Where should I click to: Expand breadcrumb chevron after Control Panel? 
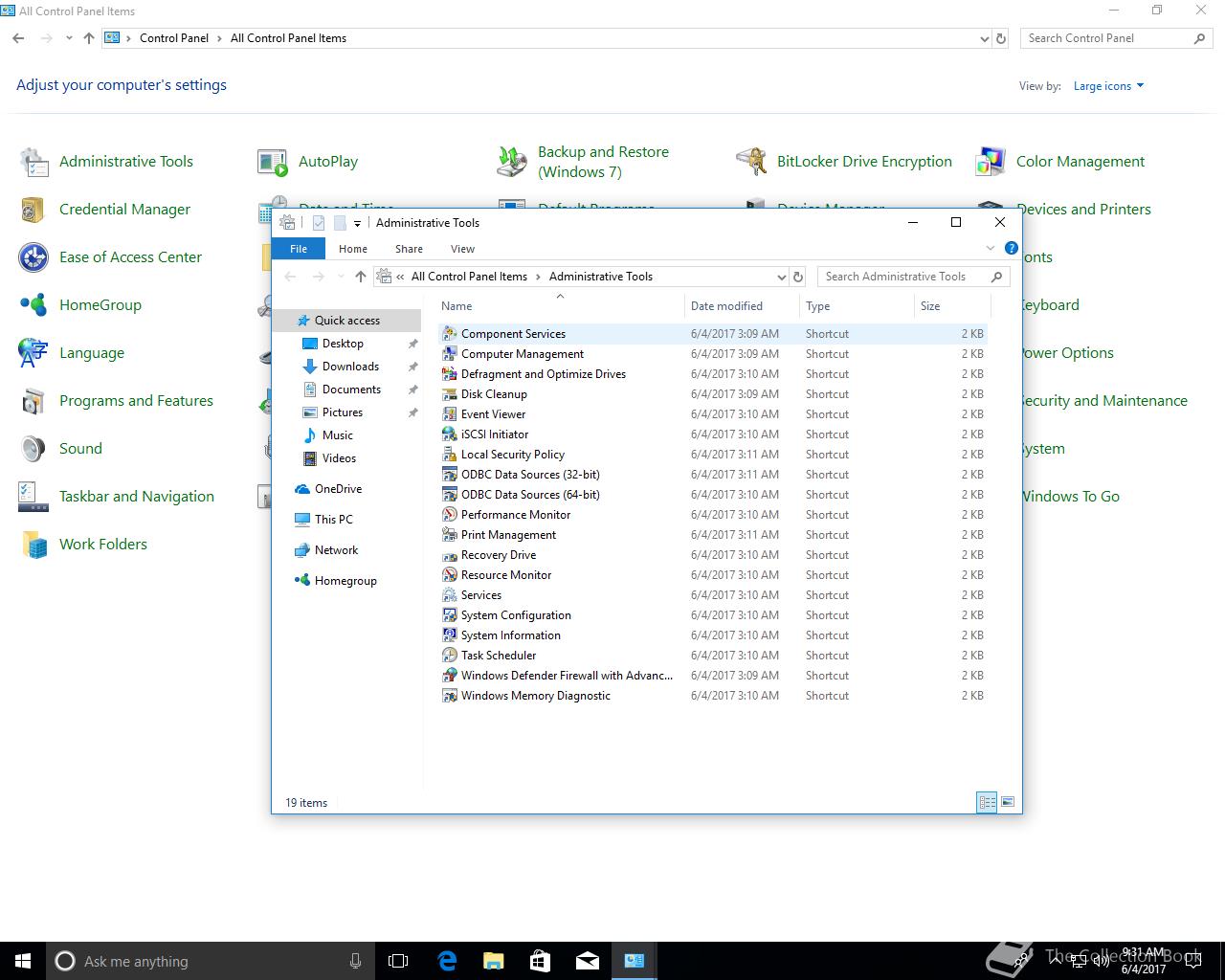[219, 38]
